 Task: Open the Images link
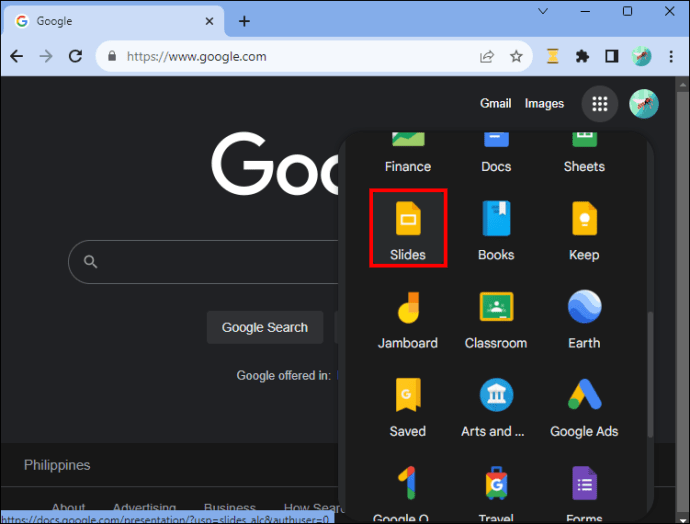pyautogui.click(x=544, y=103)
